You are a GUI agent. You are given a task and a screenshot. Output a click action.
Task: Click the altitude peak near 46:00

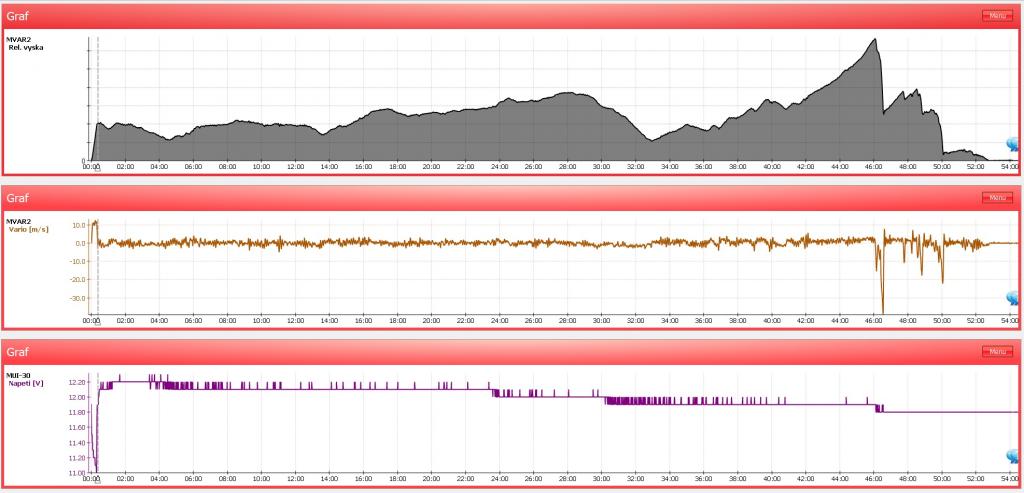click(x=875, y=40)
